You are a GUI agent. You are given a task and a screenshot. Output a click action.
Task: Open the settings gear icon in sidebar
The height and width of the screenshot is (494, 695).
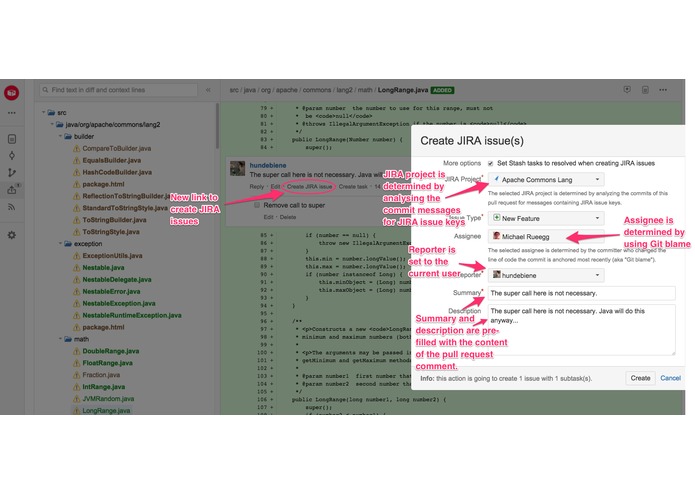12,235
